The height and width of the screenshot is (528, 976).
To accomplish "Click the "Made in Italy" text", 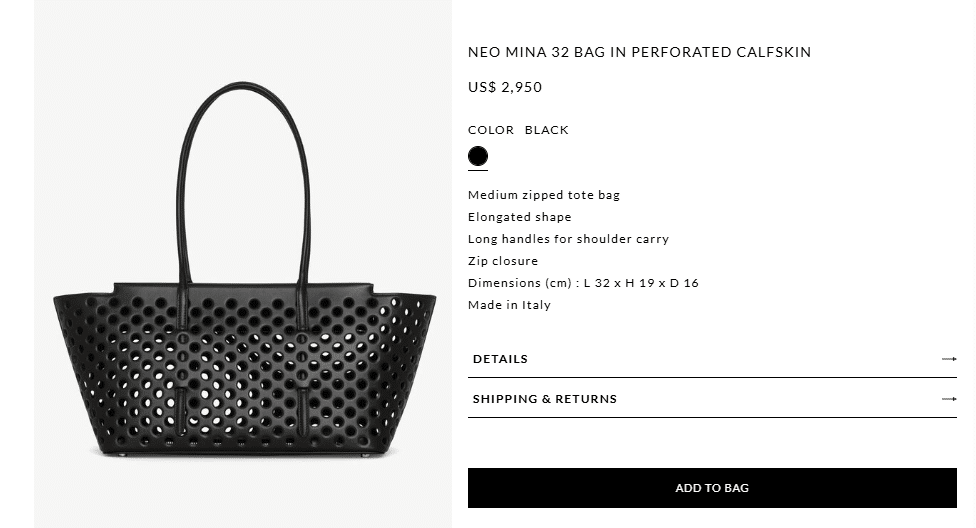I will point(509,305).
